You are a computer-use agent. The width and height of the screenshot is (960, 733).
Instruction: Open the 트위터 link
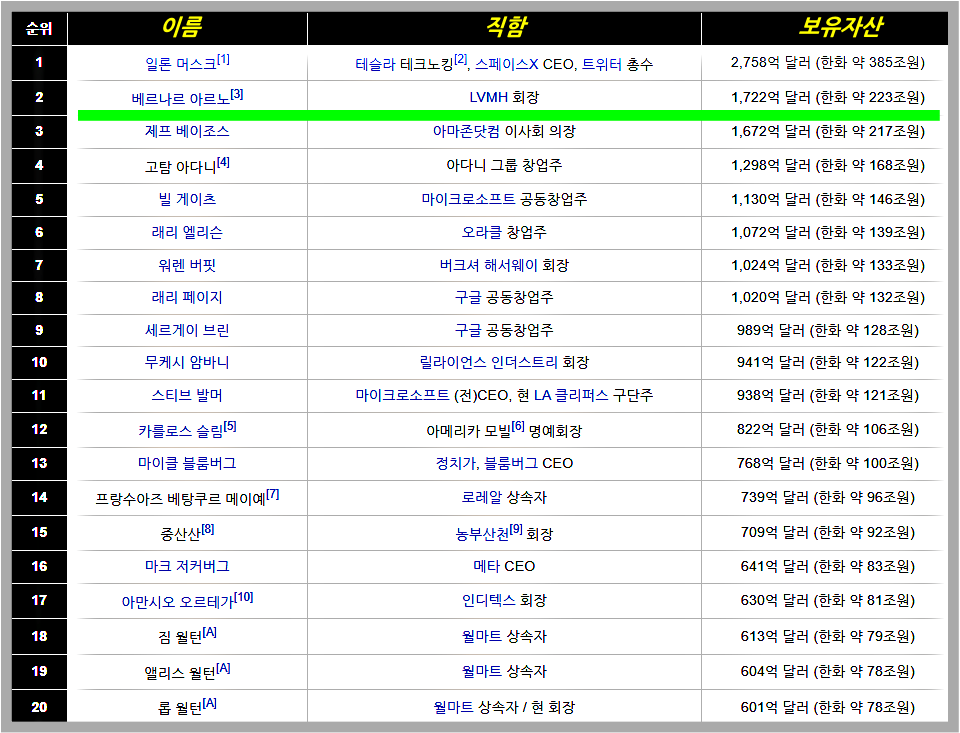pyautogui.click(x=601, y=64)
